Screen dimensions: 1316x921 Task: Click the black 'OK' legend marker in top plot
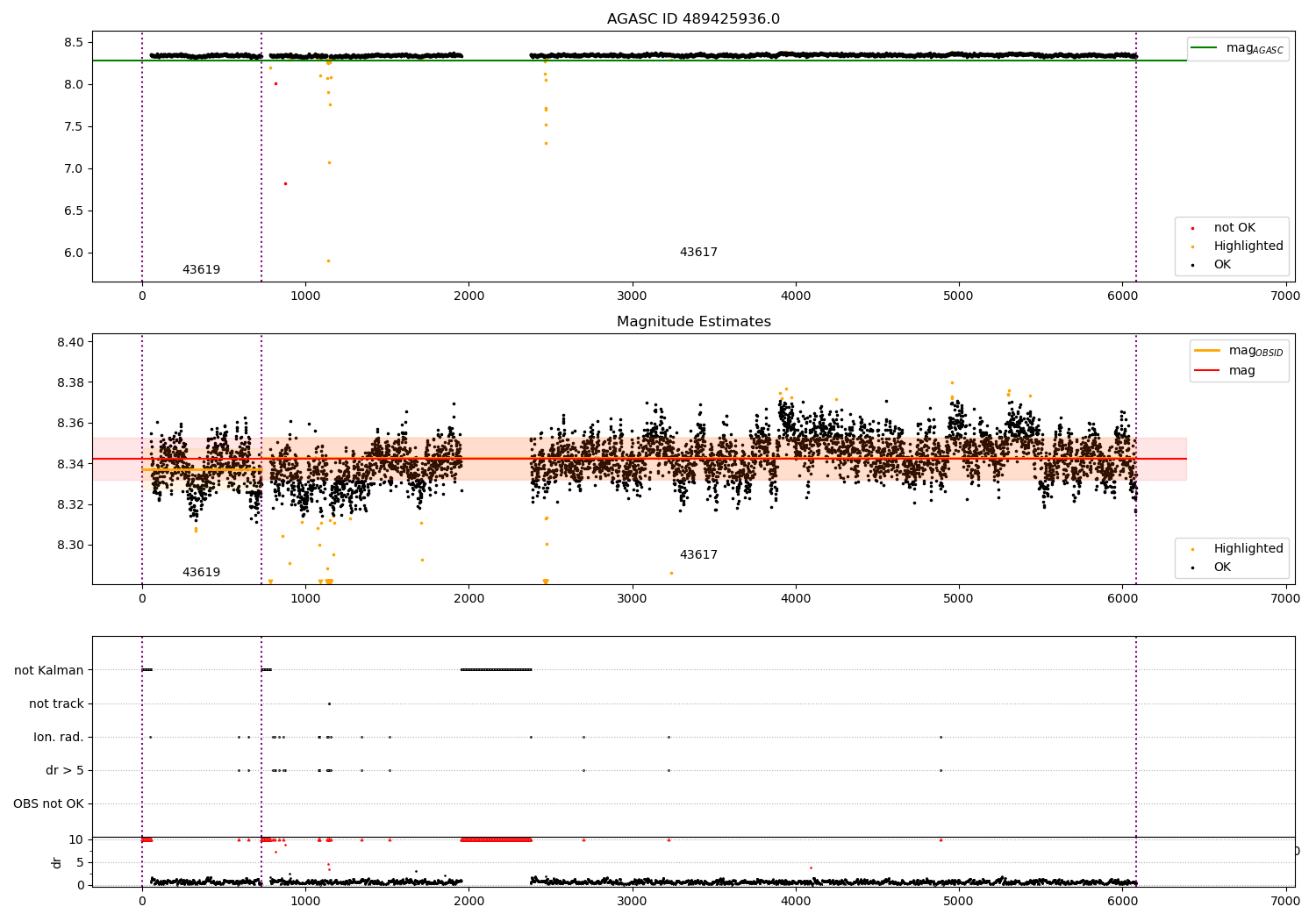(x=1192, y=265)
